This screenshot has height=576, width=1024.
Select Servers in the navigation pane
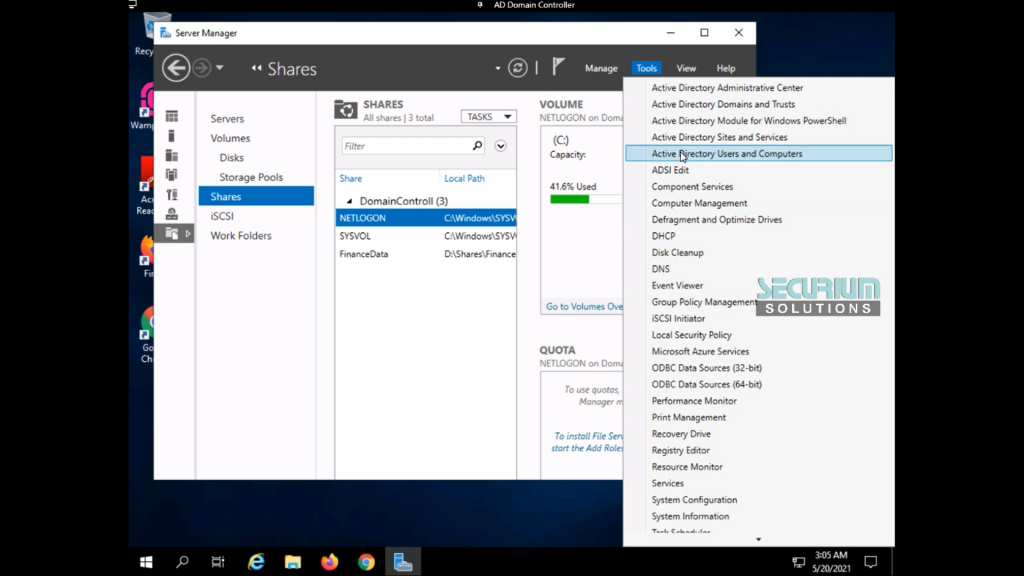pos(227,119)
